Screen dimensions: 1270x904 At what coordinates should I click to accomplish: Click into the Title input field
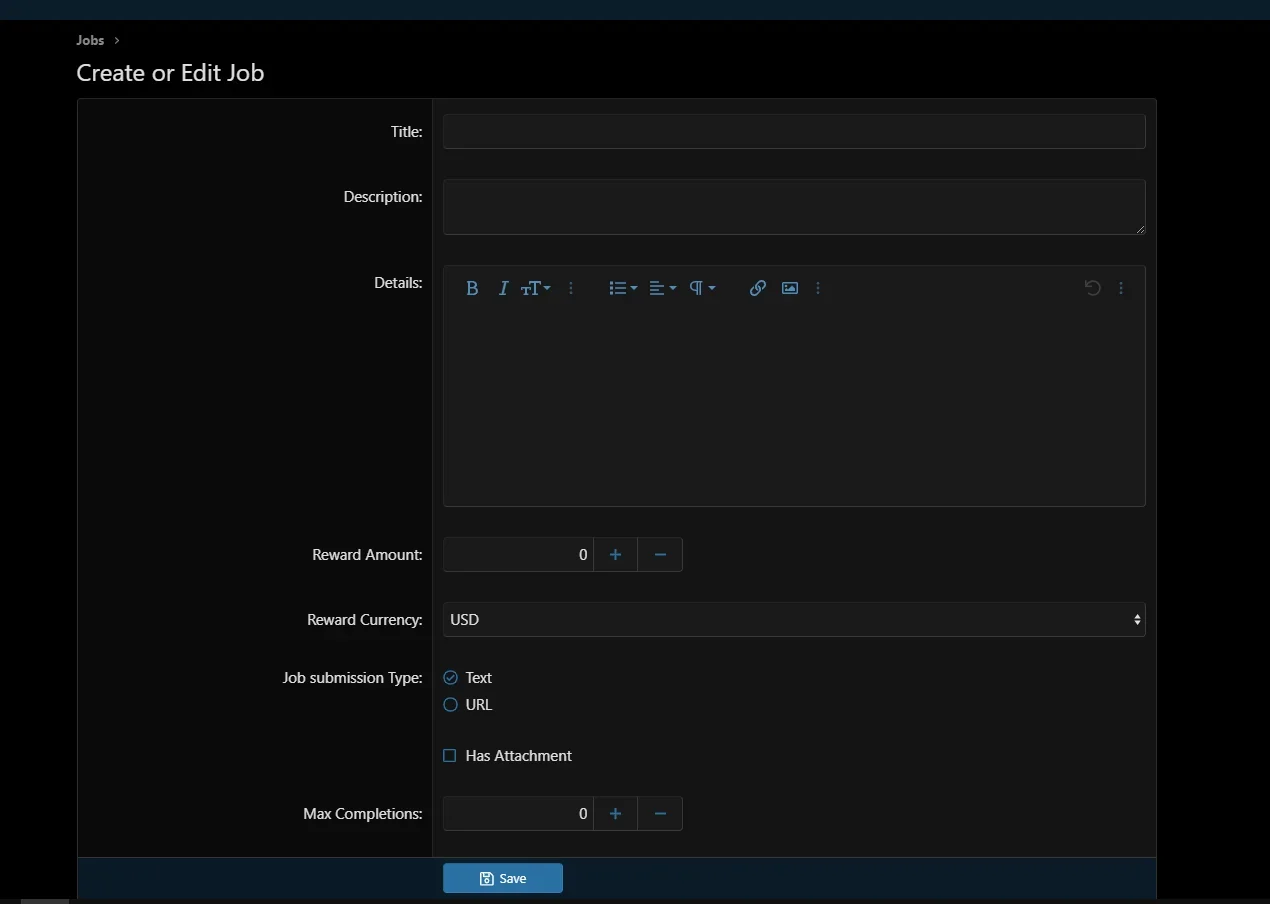coord(794,132)
